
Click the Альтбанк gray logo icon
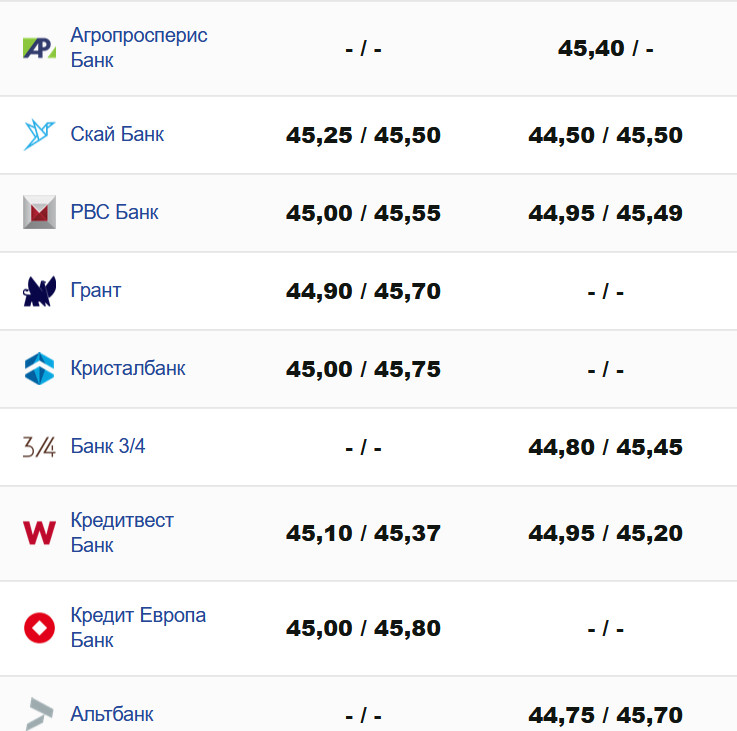(x=39, y=714)
